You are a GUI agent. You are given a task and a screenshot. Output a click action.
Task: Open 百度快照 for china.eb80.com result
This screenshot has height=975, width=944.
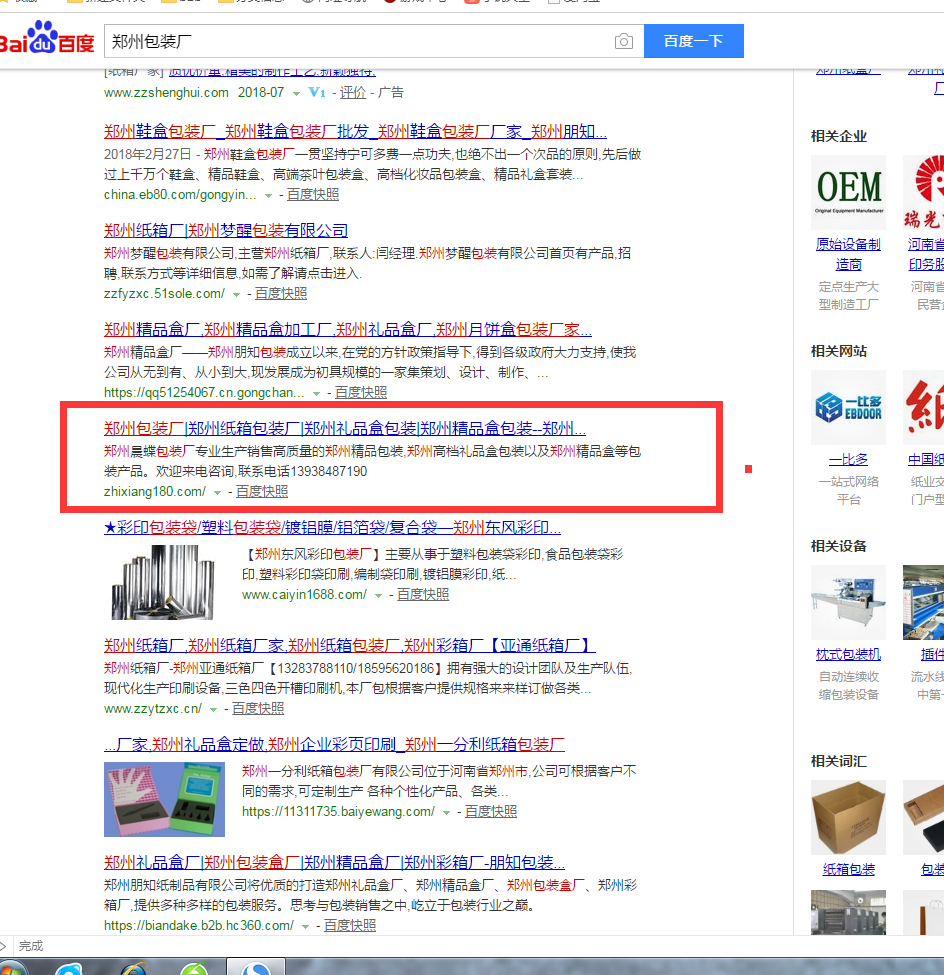tap(313, 195)
